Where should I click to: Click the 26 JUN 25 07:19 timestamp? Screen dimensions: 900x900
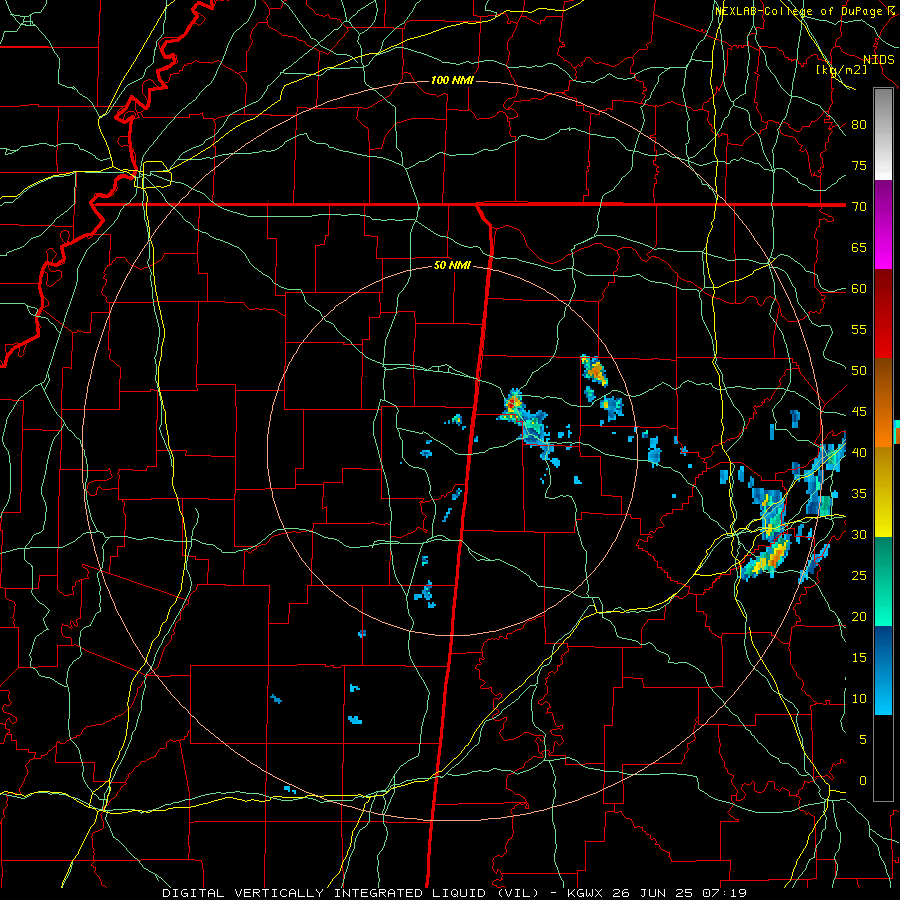(x=680, y=893)
